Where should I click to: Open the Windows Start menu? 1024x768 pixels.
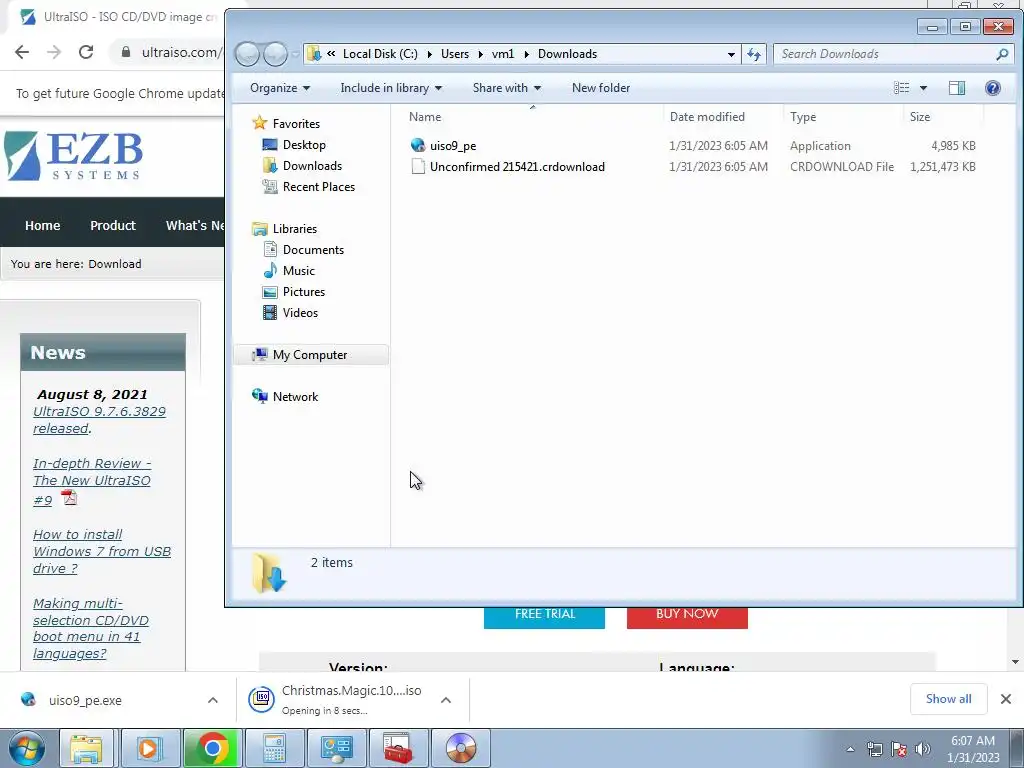coord(27,748)
